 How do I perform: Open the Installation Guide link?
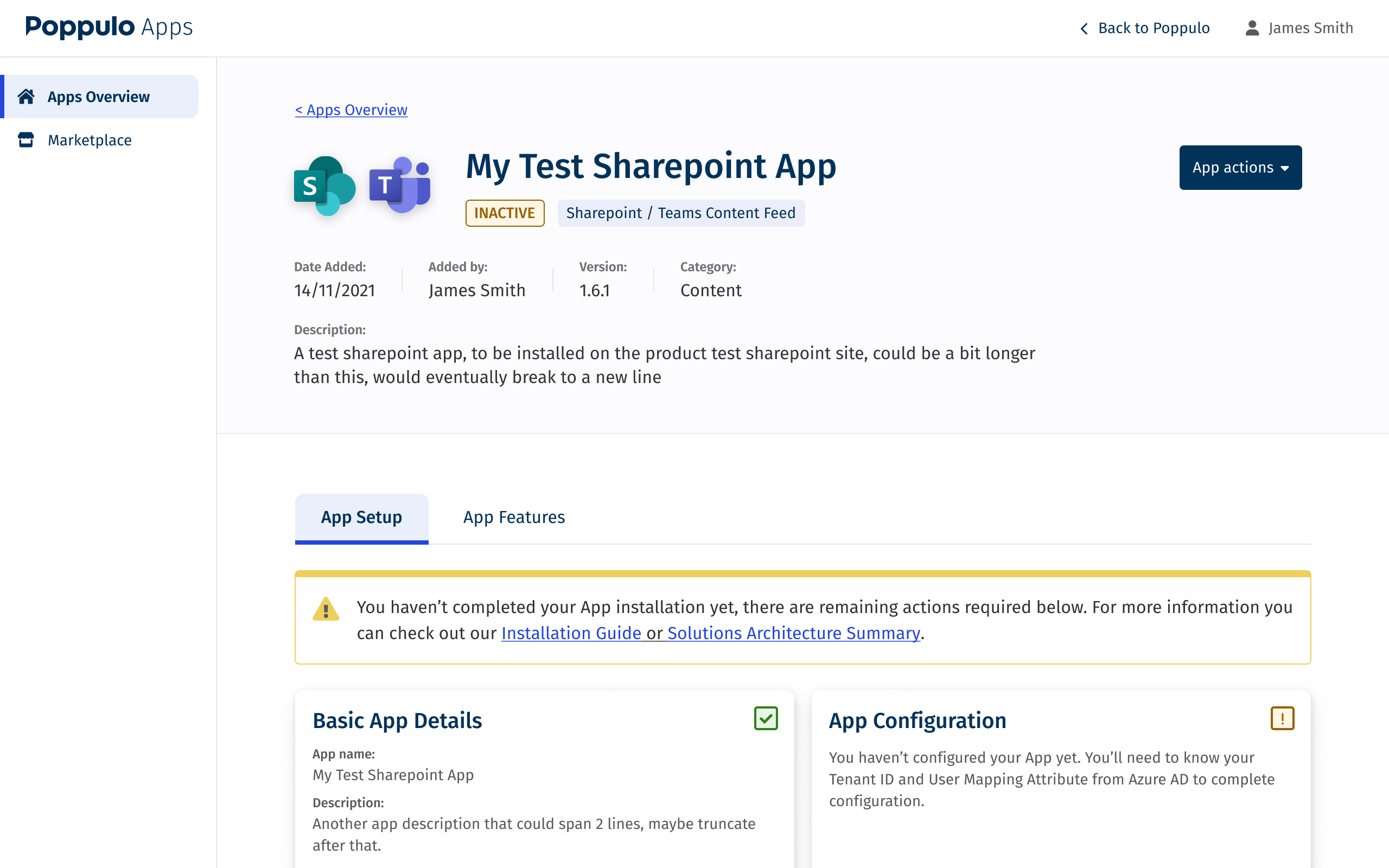(571, 633)
